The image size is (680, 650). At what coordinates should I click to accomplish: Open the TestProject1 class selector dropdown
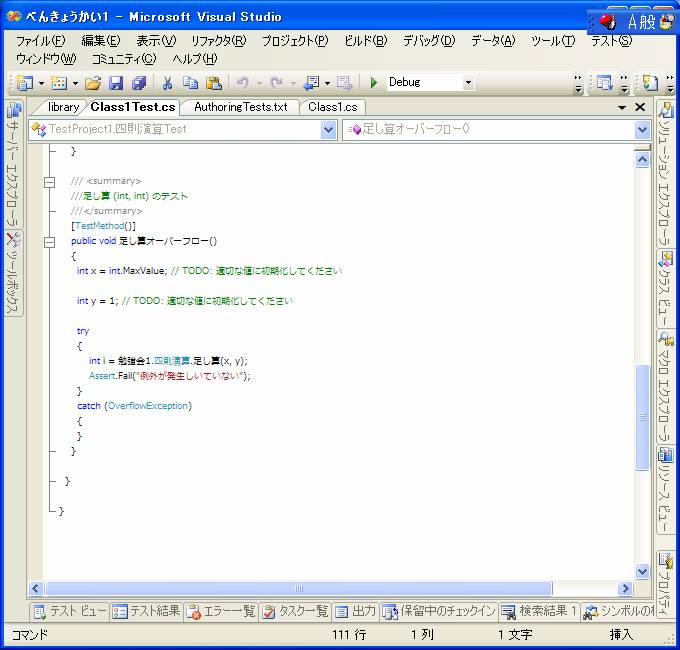(x=329, y=130)
